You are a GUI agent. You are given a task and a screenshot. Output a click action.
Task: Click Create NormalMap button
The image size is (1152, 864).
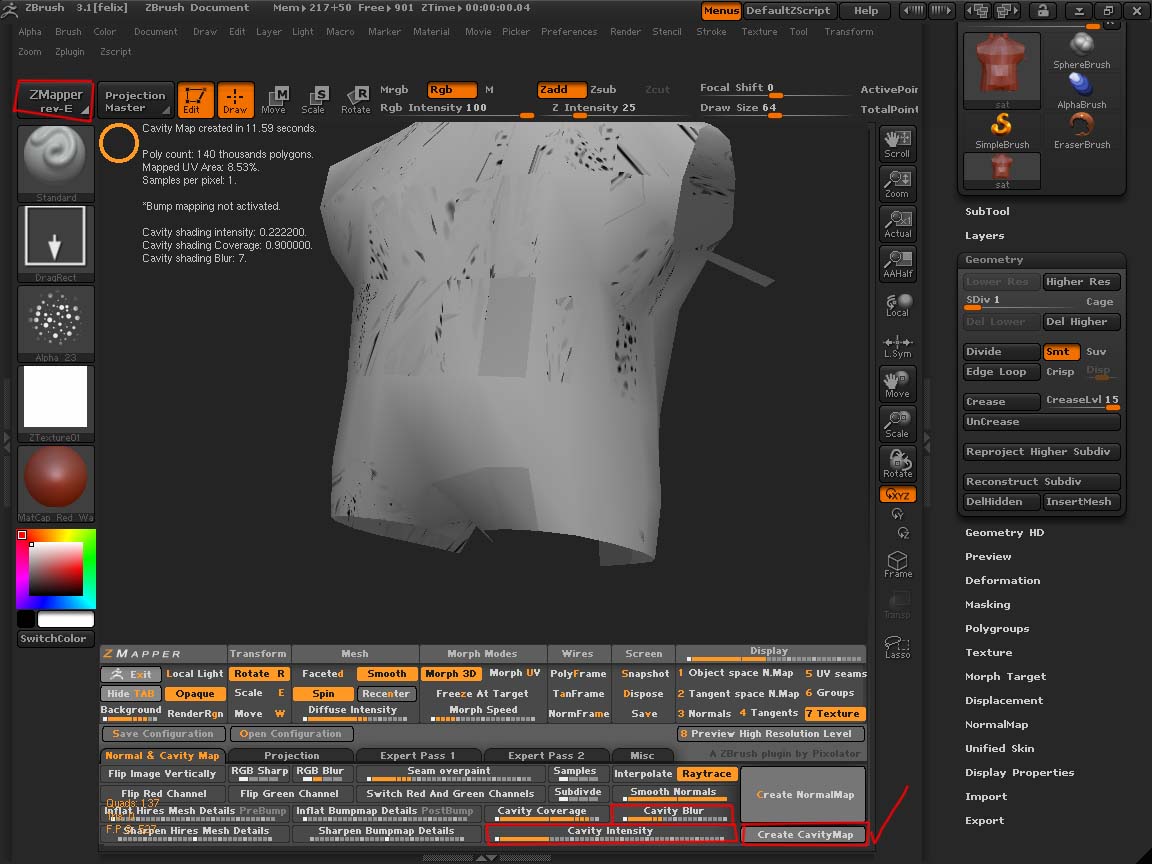pos(804,794)
